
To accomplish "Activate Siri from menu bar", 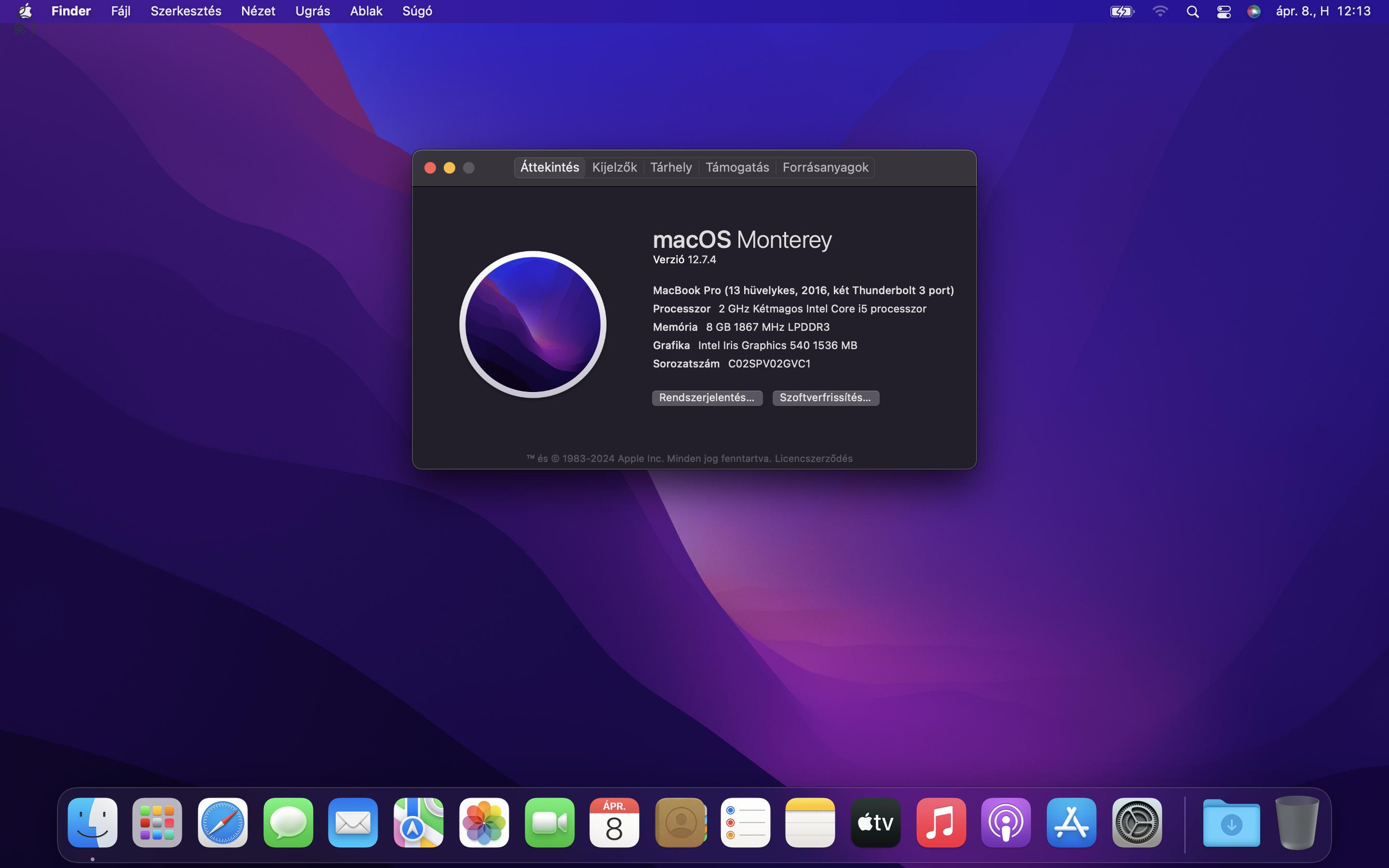I will click(x=1253, y=12).
